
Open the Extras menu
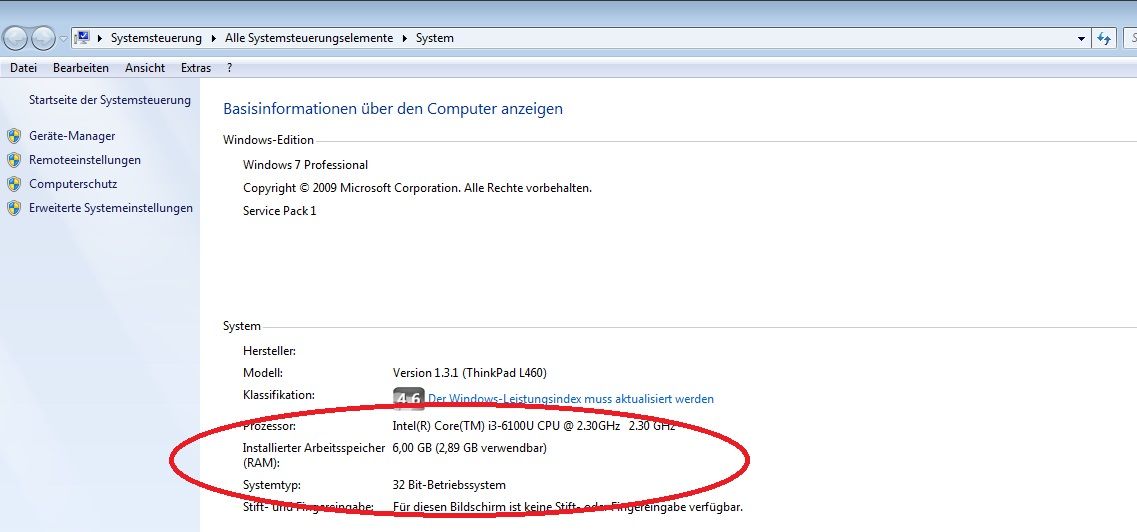tap(196, 68)
